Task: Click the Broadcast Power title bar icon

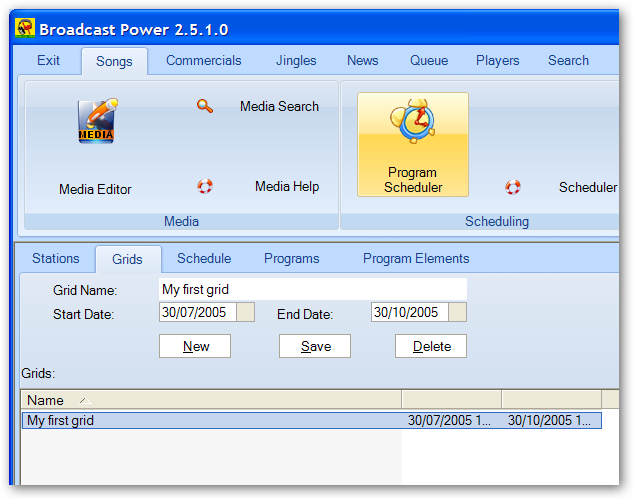Action: coord(25,28)
